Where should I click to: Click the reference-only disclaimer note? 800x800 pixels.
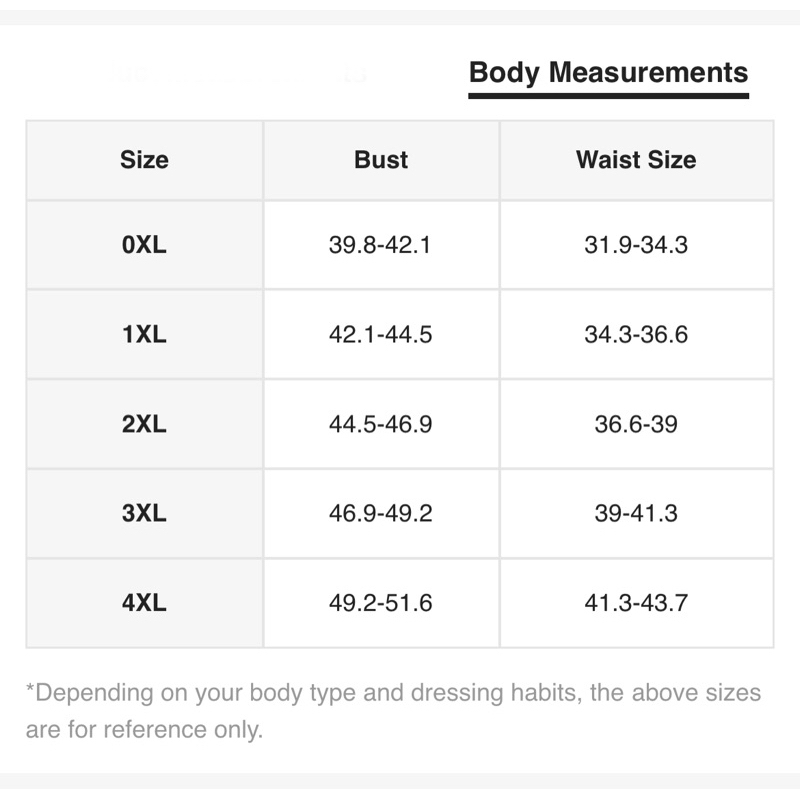(393, 711)
